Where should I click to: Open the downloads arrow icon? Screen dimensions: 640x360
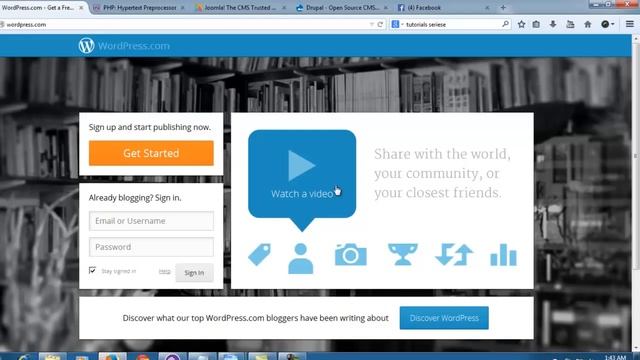pyautogui.click(x=553, y=24)
